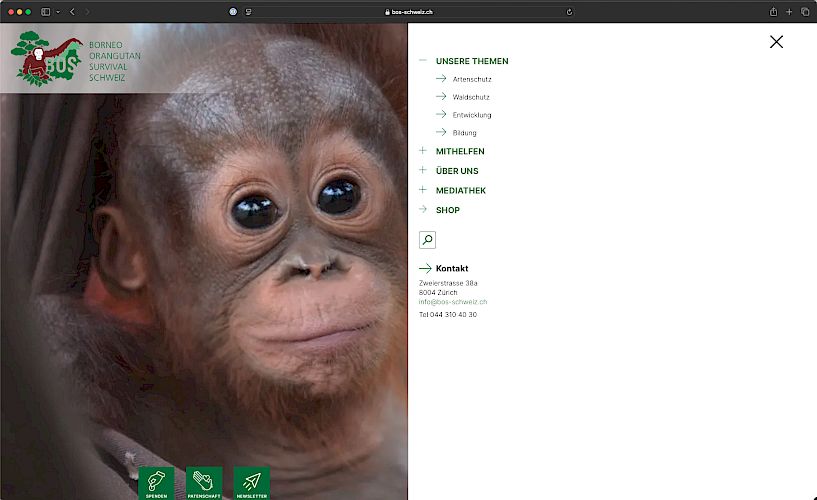The width and height of the screenshot is (817, 500).
Task: Click the Spenden donation icon button
Action: click(x=156, y=482)
